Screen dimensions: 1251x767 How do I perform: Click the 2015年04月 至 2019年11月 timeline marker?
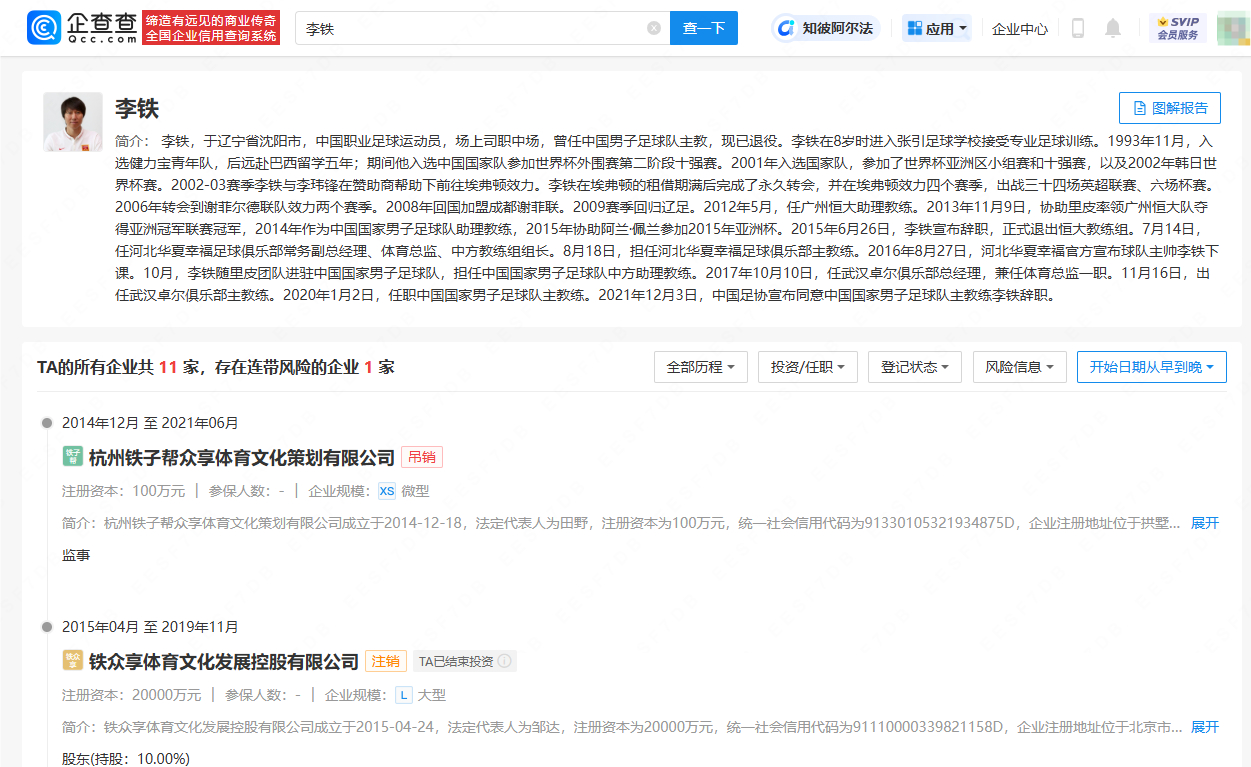click(x=48, y=627)
